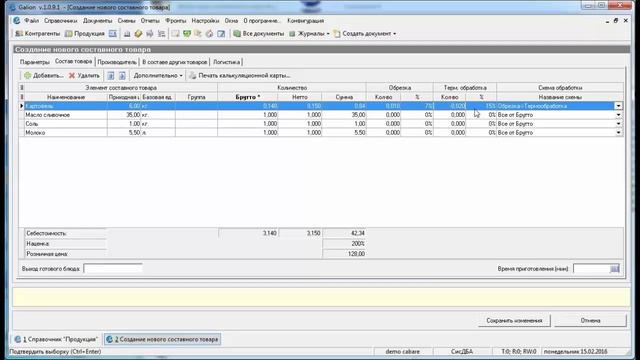Switch to the Состав товара tab
Image resolution: width=640 pixels, height=360 pixels.
pos(73,62)
